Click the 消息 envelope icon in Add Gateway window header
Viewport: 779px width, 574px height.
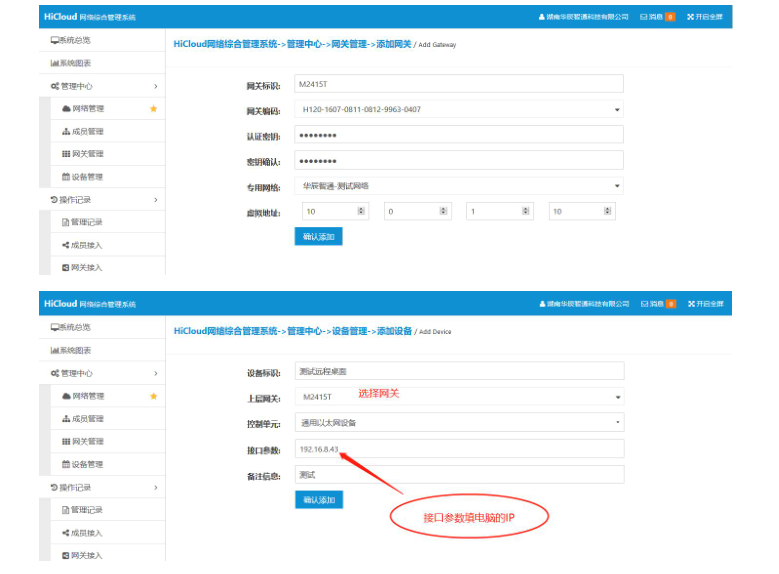(x=645, y=17)
